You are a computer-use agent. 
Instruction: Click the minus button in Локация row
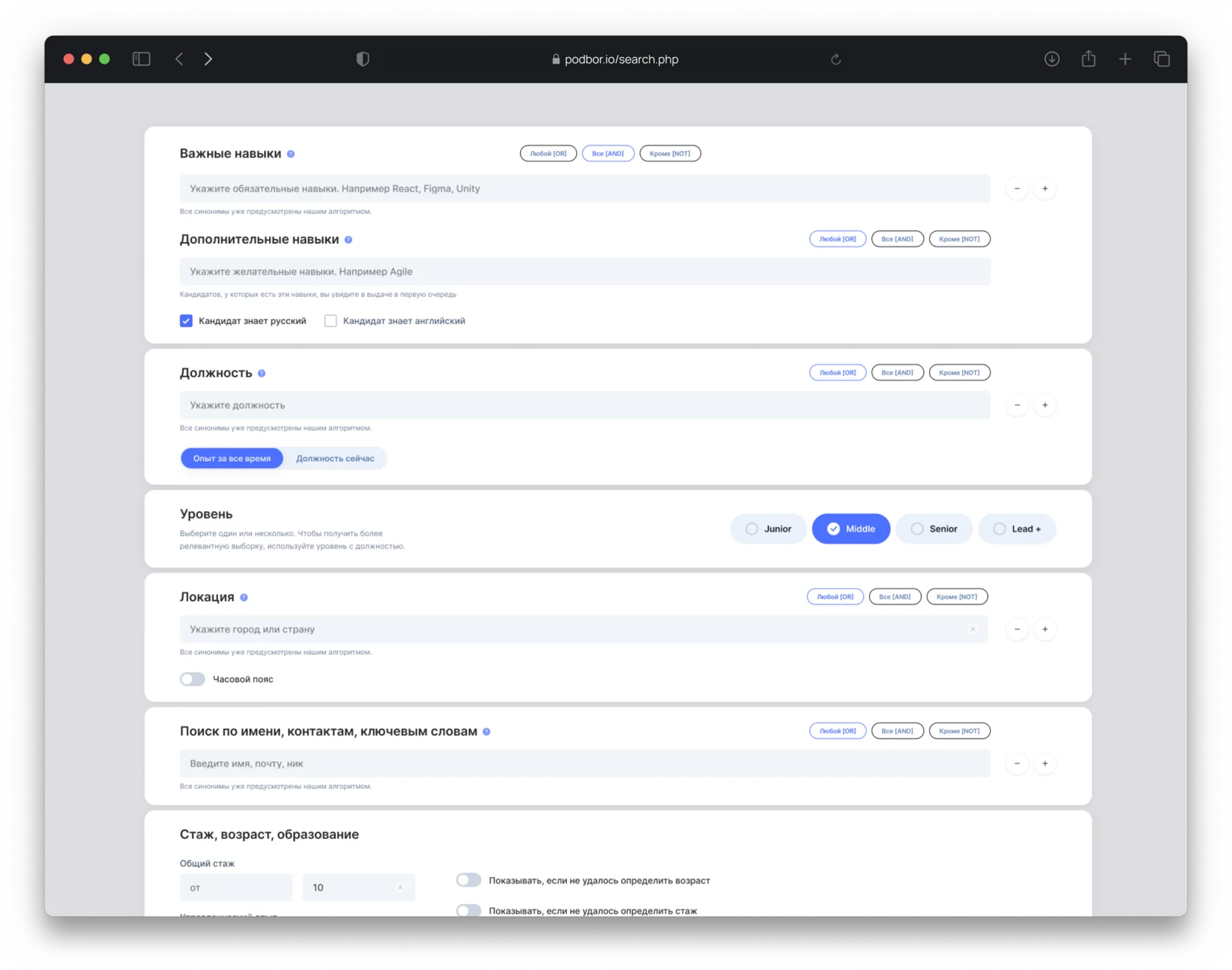(x=1017, y=629)
